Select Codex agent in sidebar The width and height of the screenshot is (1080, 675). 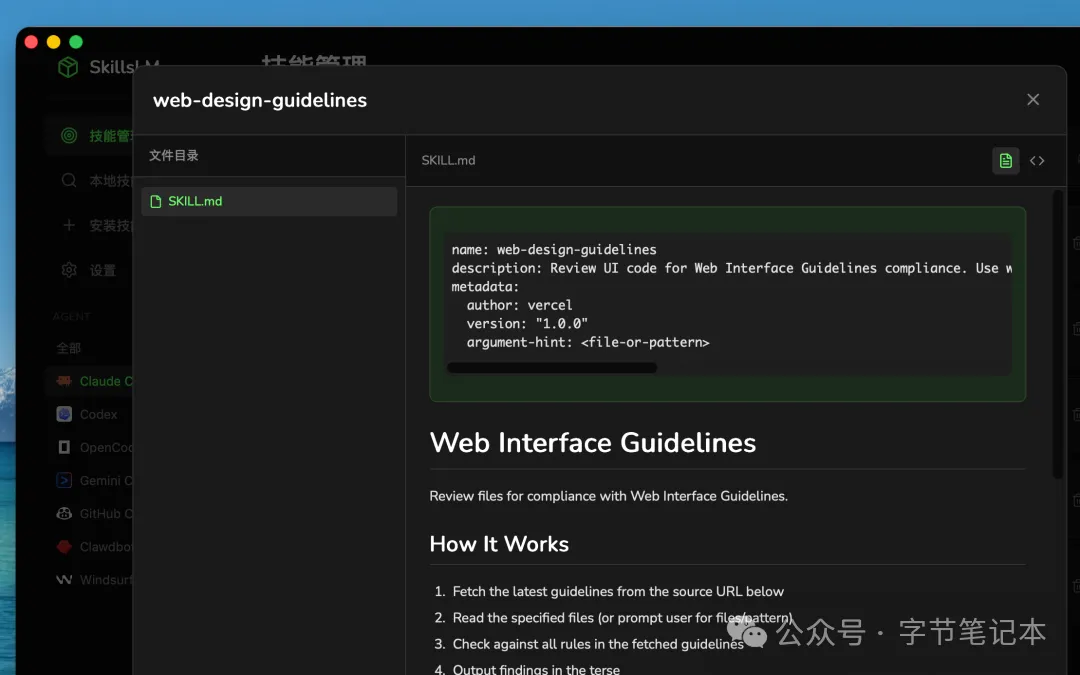(90, 414)
